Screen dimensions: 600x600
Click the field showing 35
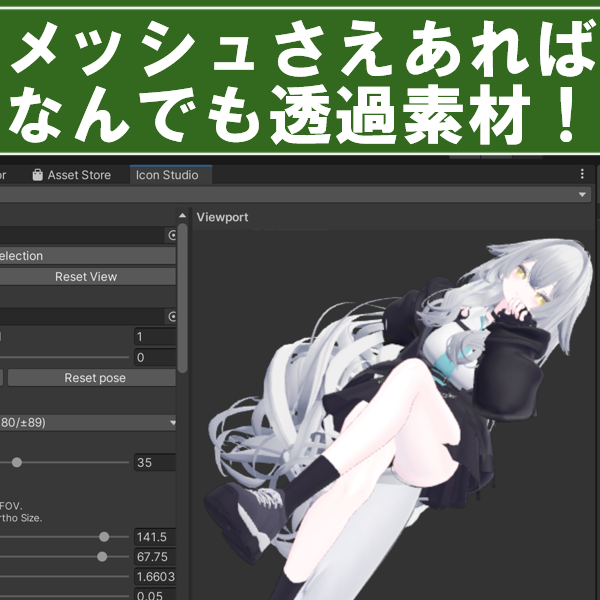click(155, 462)
